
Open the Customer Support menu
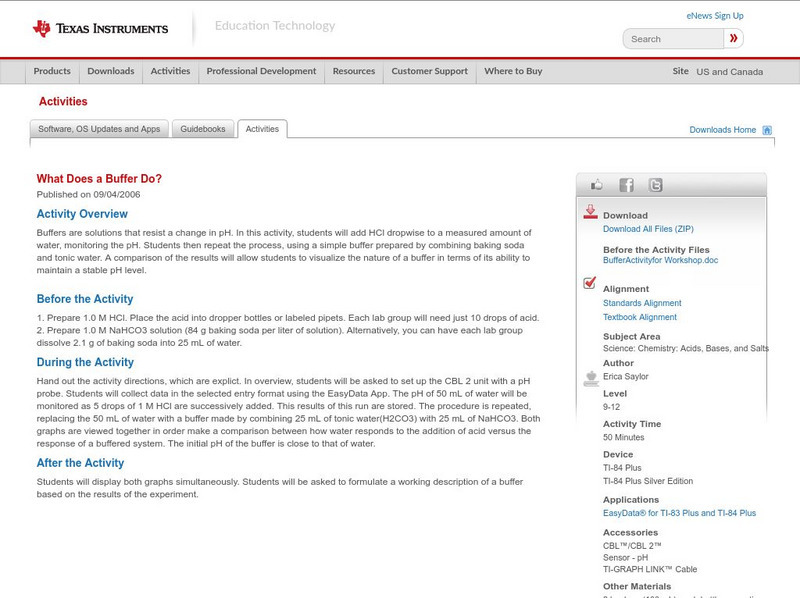pos(430,71)
